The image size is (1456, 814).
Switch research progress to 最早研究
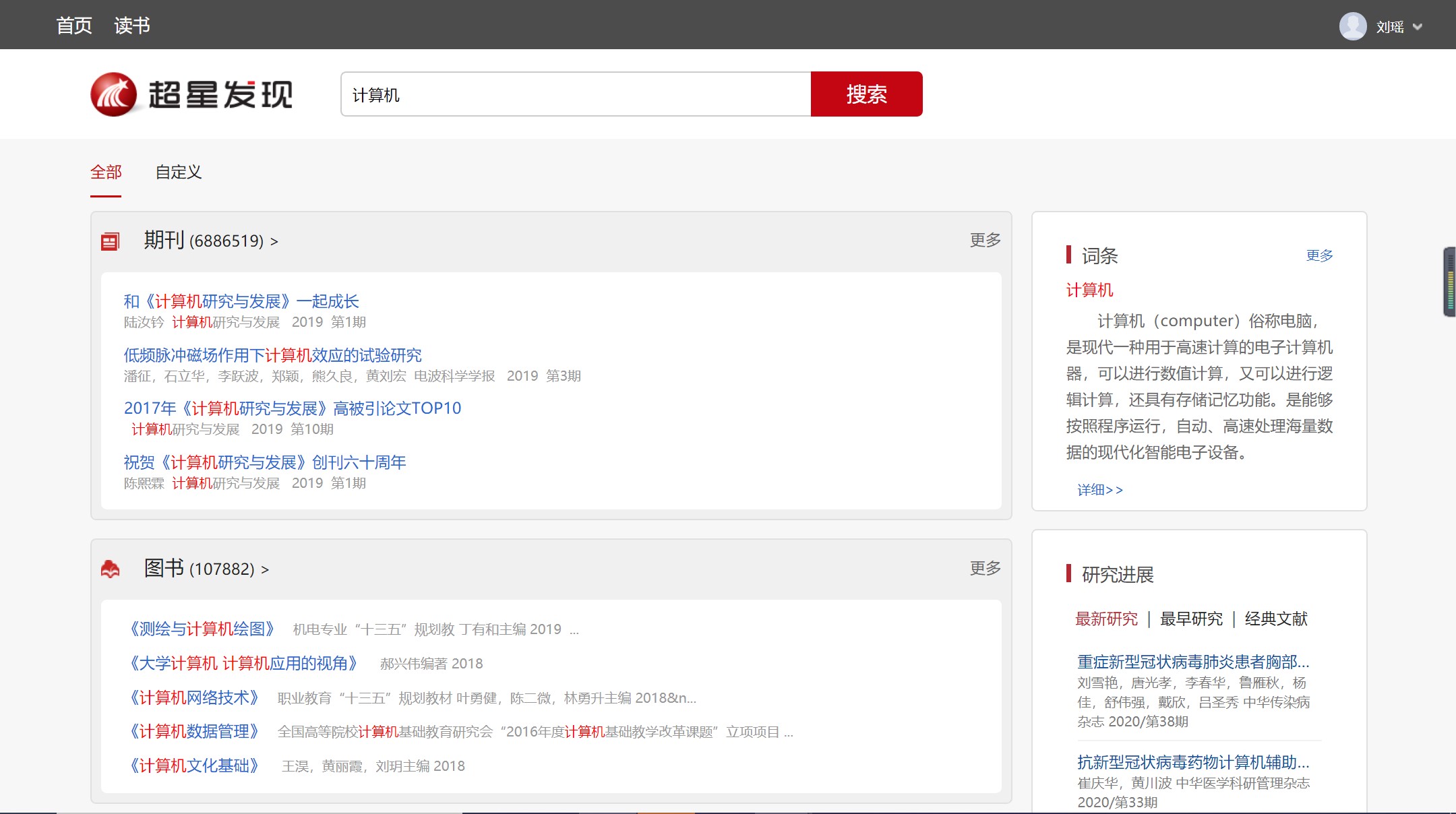coord(1191,619)
